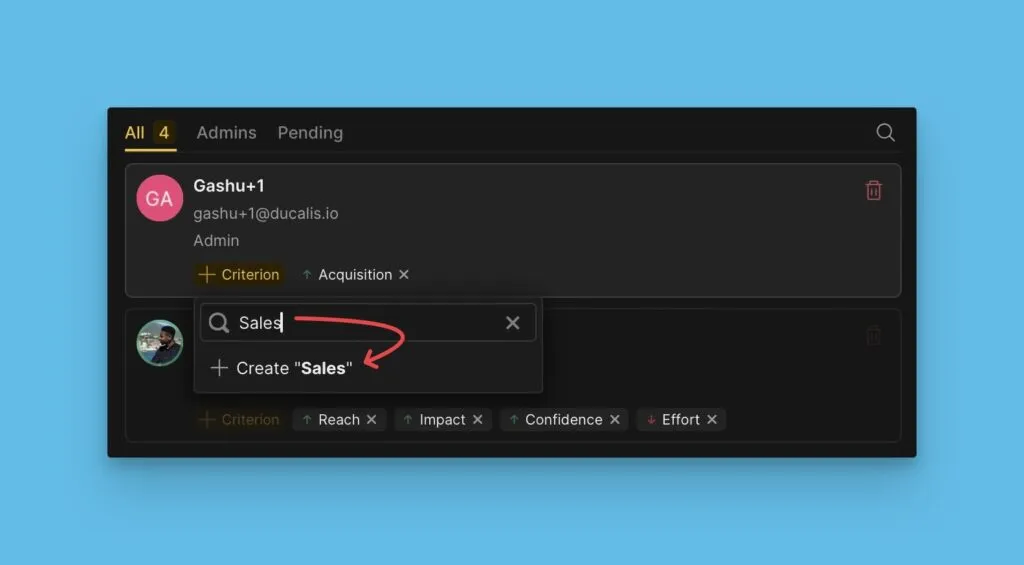This screenshot has height=565, width=1024.
Task: Remove the Confidence criterion tag
Action: point(614,420)
